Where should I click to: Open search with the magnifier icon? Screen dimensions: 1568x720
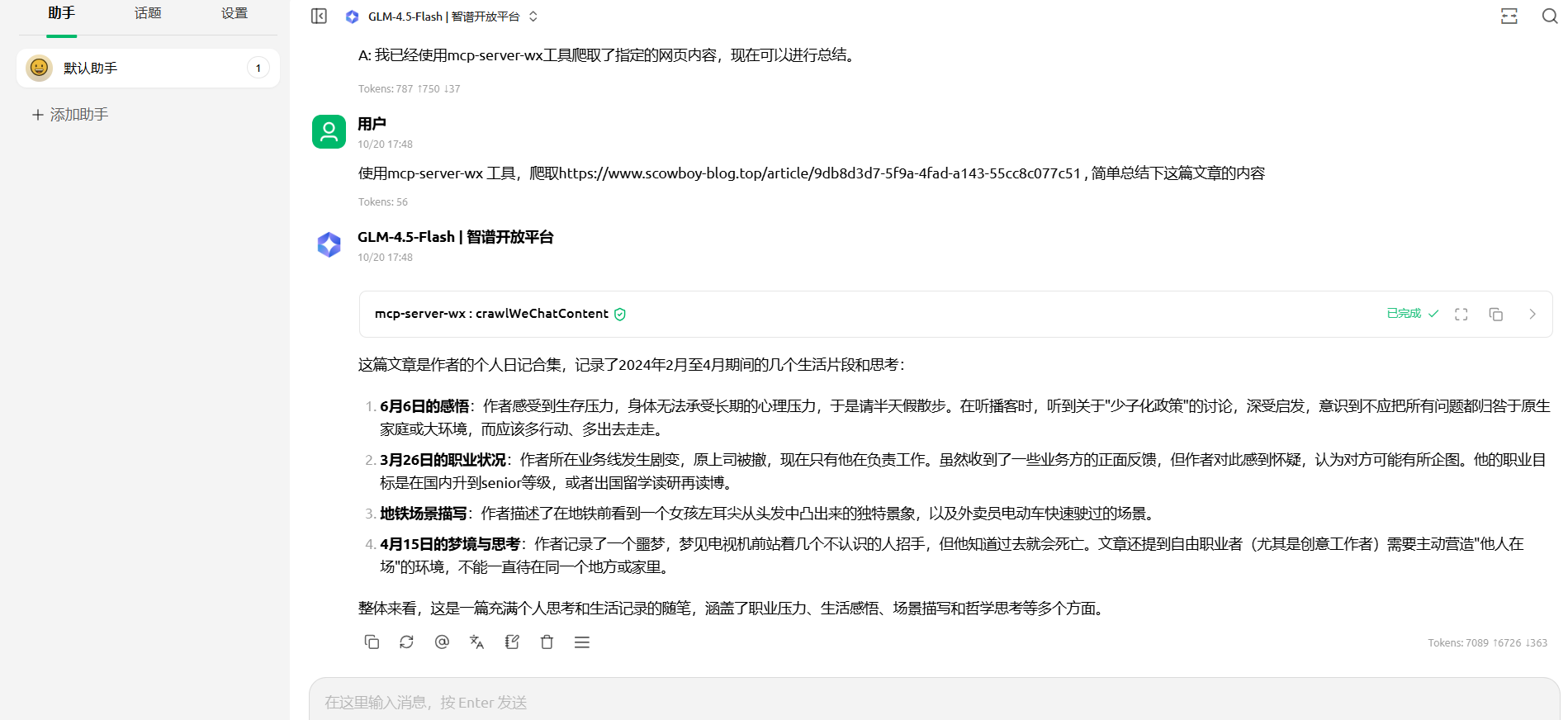point(1550,17)
